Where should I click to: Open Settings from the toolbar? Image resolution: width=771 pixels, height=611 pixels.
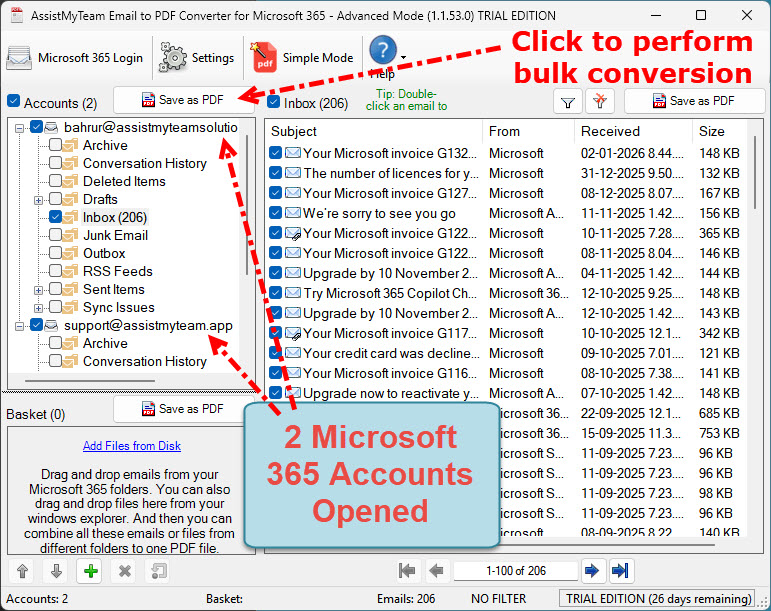pyautogui.click(x=197, y=57)
